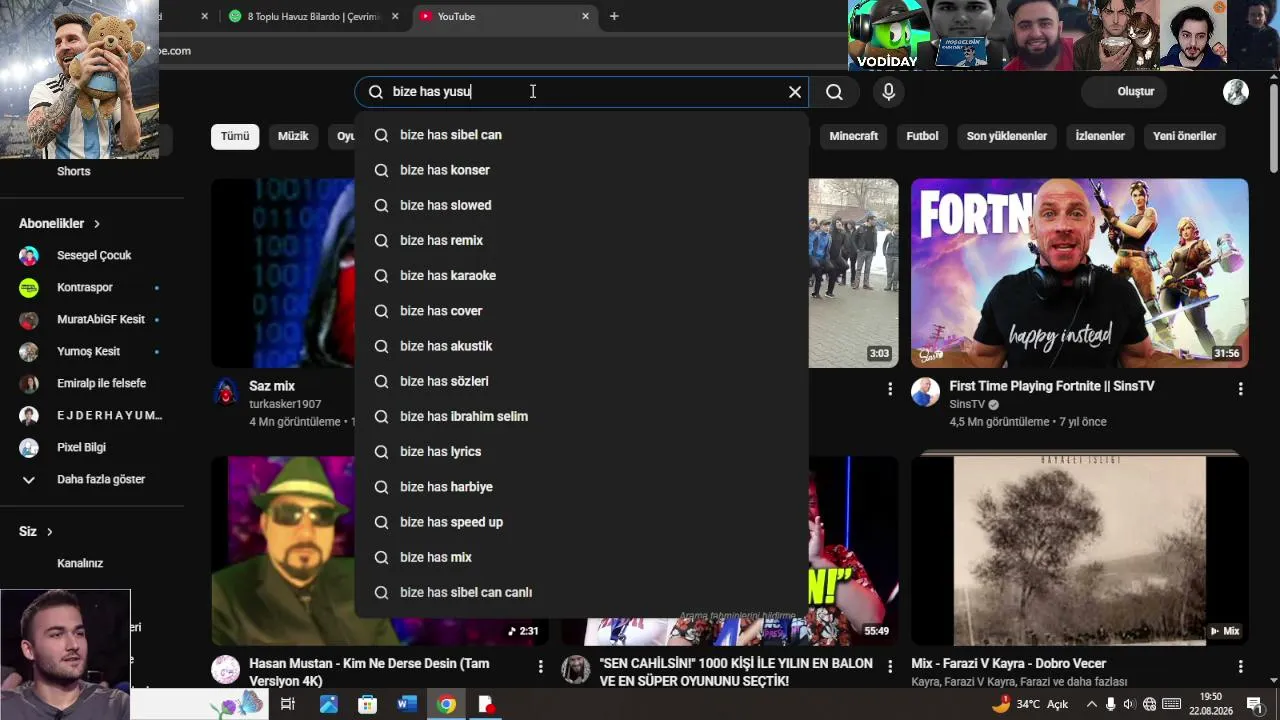Screen dimensions: 1280x720
Task: Open options menu for First Time Playing Fortnite video
Action: point(1240,388)
